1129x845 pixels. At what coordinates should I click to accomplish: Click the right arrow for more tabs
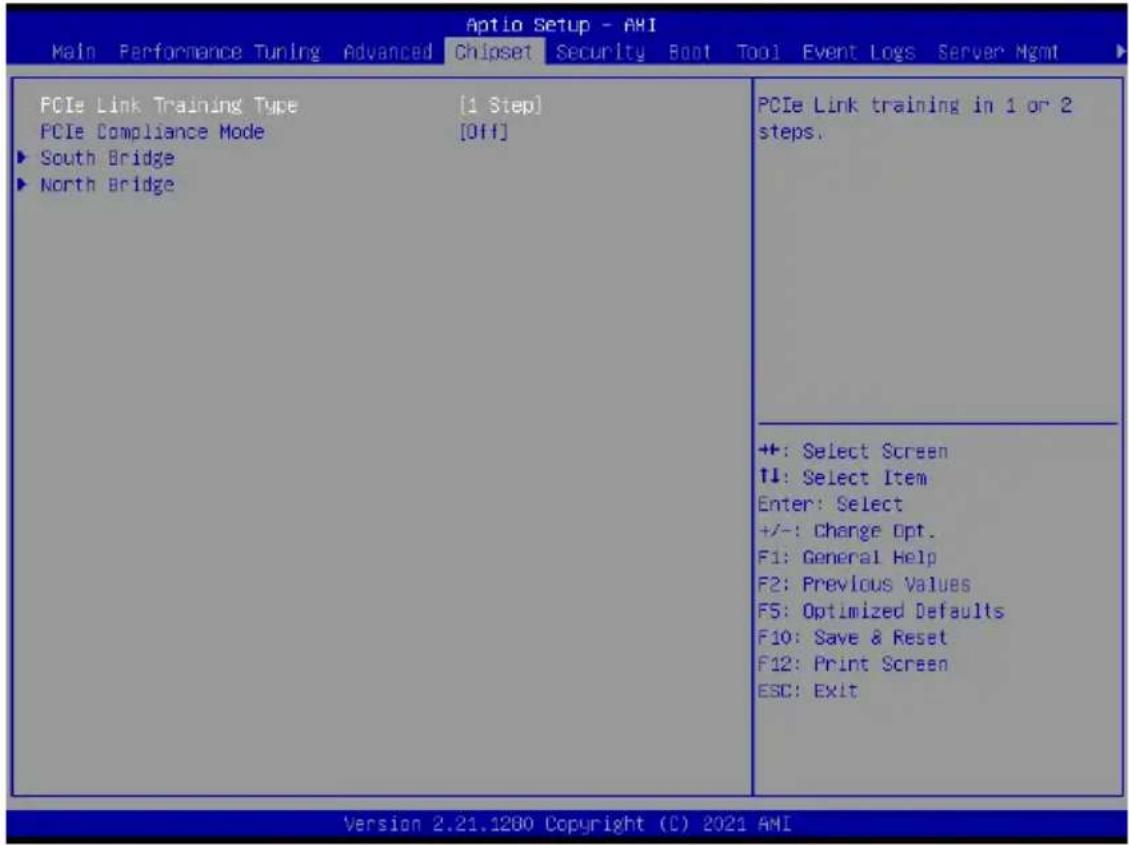pyautogui.click(x=1120, y=53)
